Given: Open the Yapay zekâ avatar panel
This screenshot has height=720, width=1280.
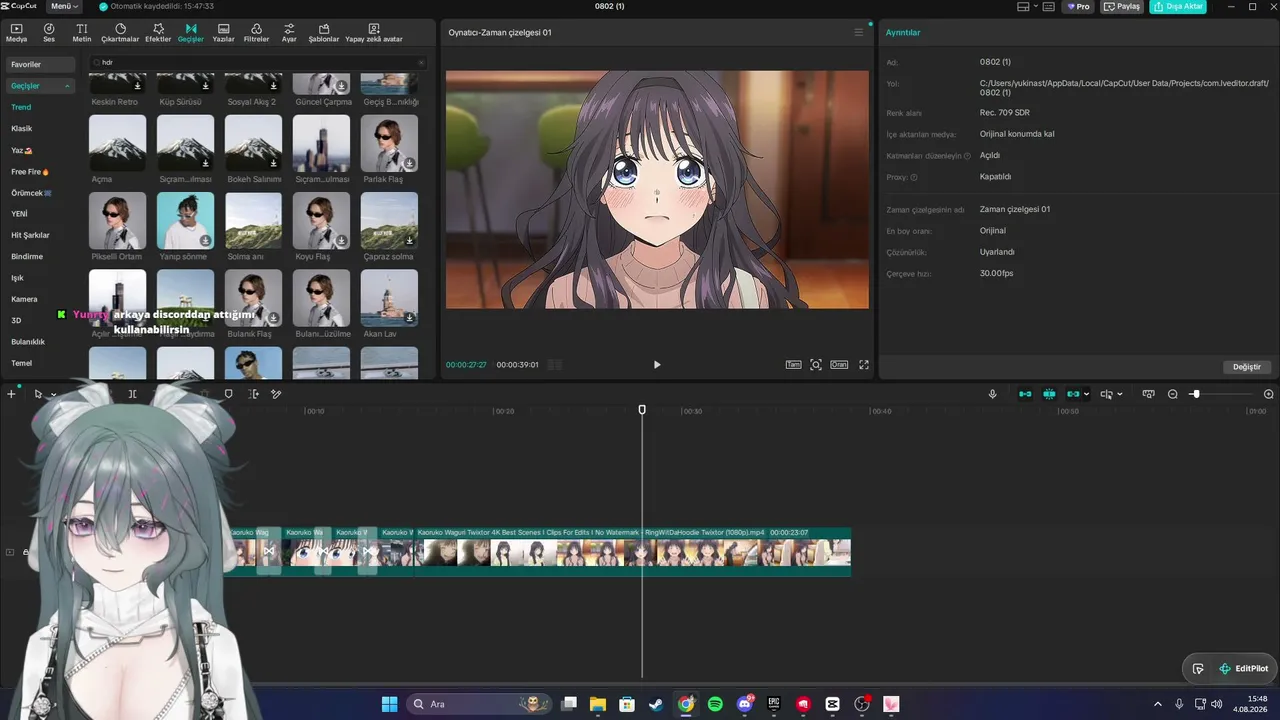Looking at the screenshot, I should pyautogui.click(x=374, y=33).
